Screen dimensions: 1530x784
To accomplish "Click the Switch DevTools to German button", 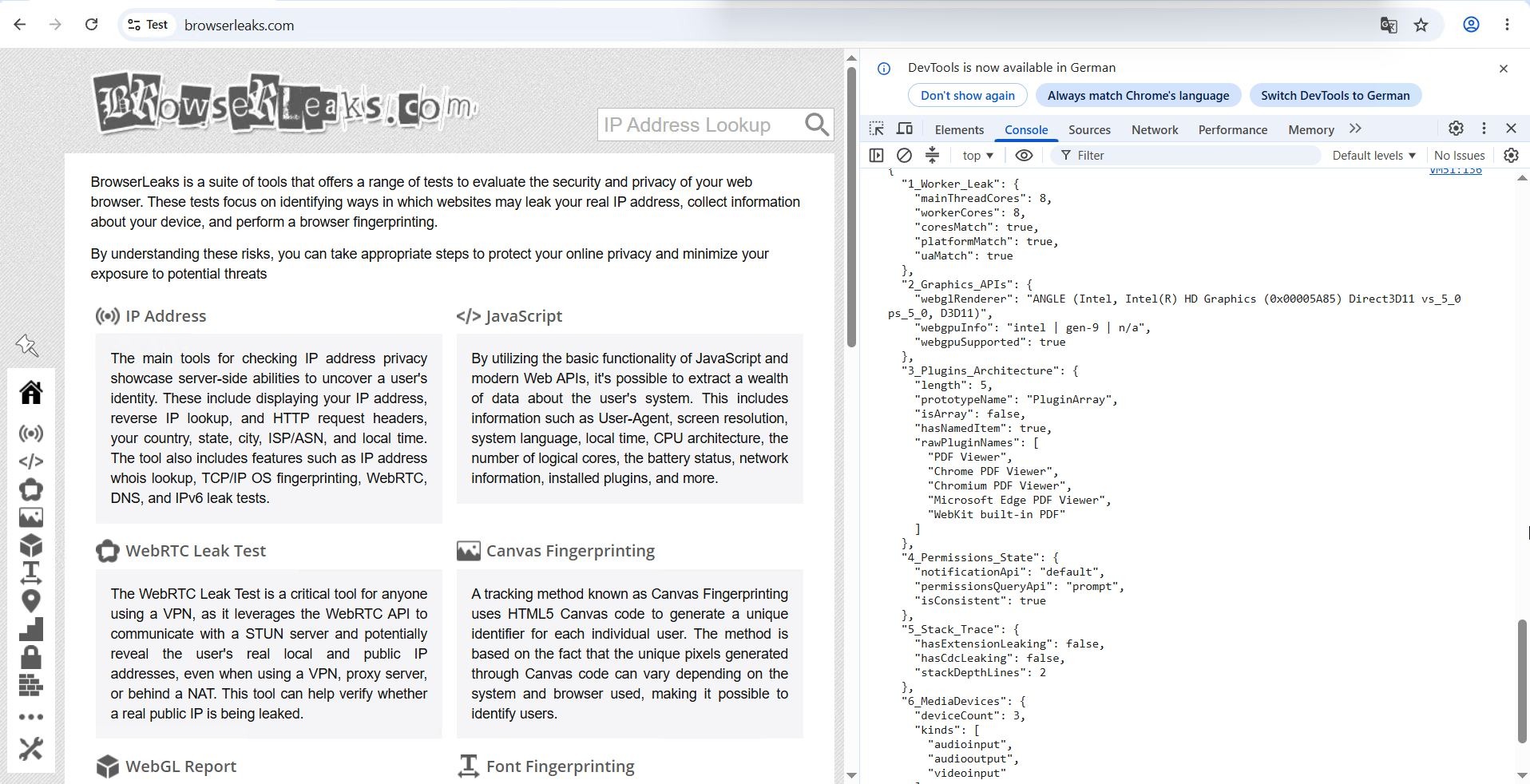I will point(1335,96).
